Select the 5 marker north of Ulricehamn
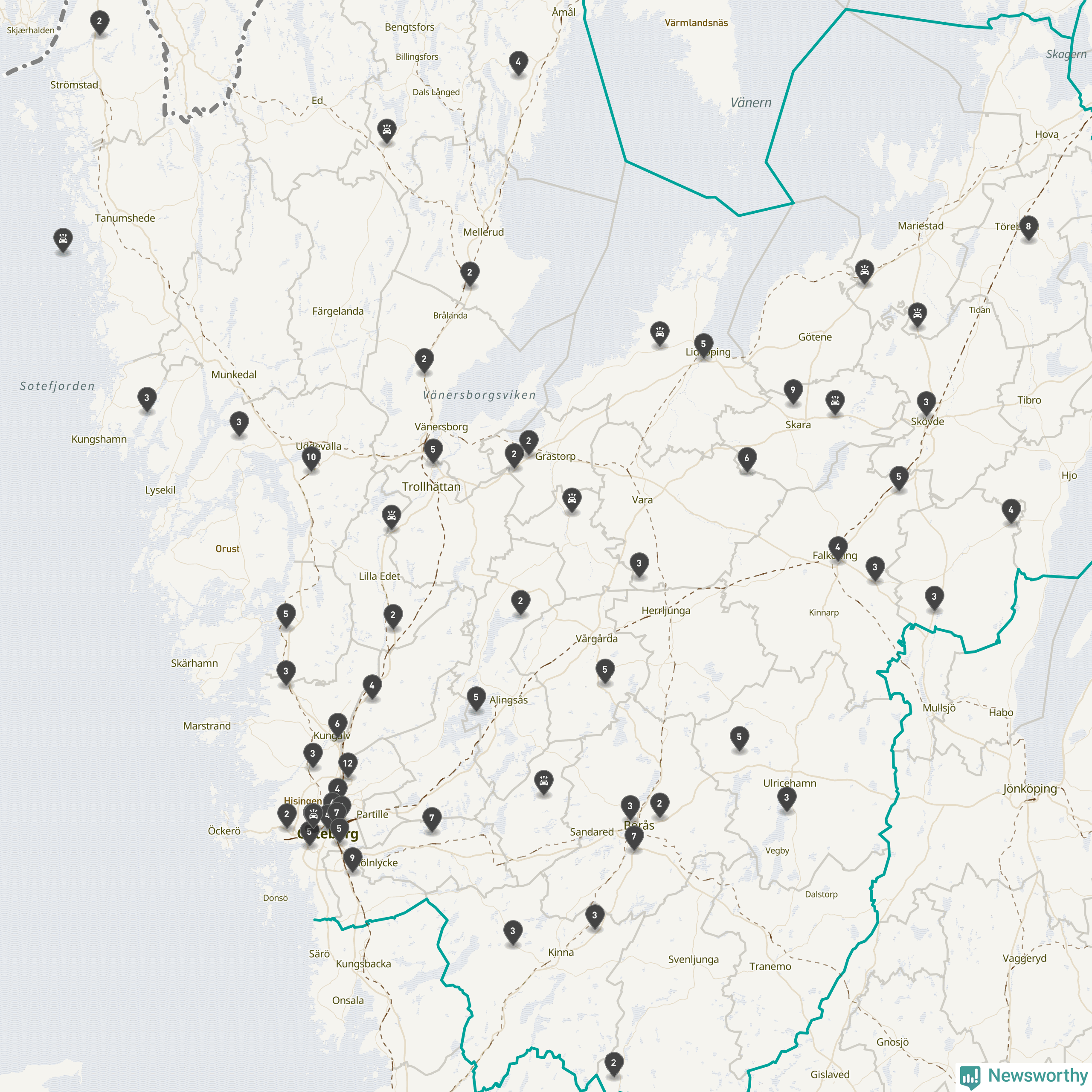The image size is (1092, 1092). tap(739, 738)
